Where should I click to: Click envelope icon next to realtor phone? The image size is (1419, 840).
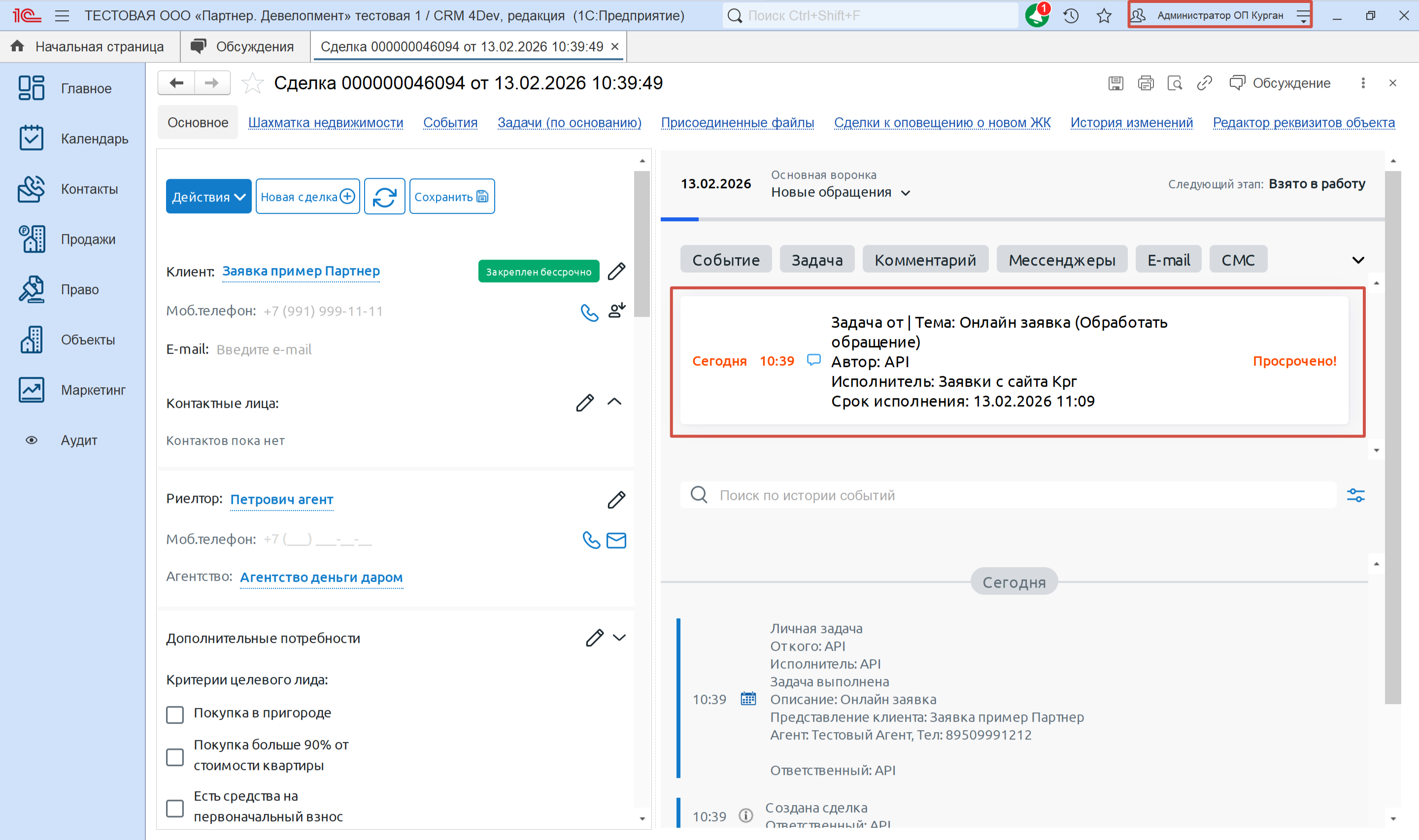click(616, 540)
